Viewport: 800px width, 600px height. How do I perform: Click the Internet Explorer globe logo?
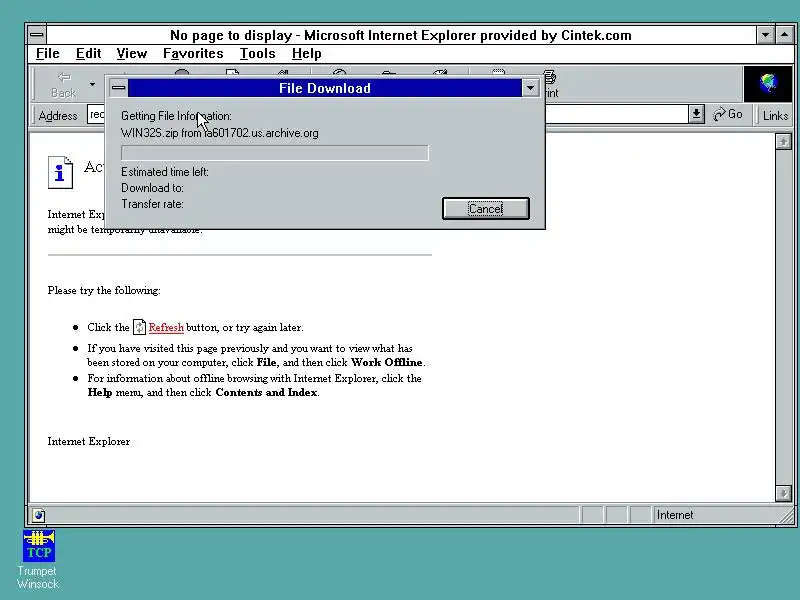tap(768, 84)
